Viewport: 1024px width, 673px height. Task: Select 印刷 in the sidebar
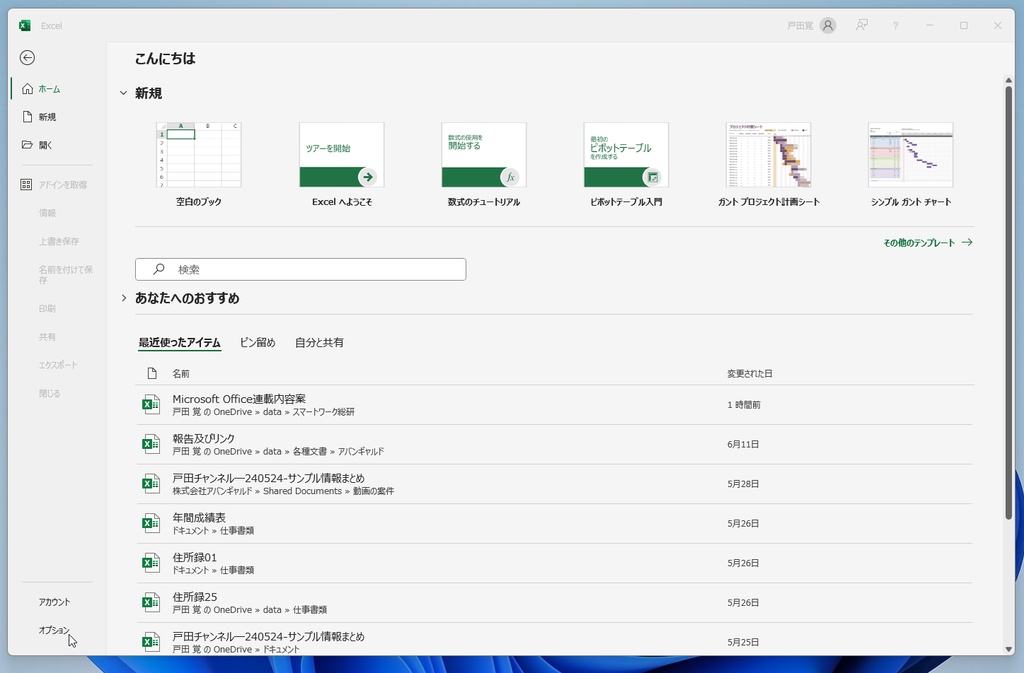(x=47, y=309)
